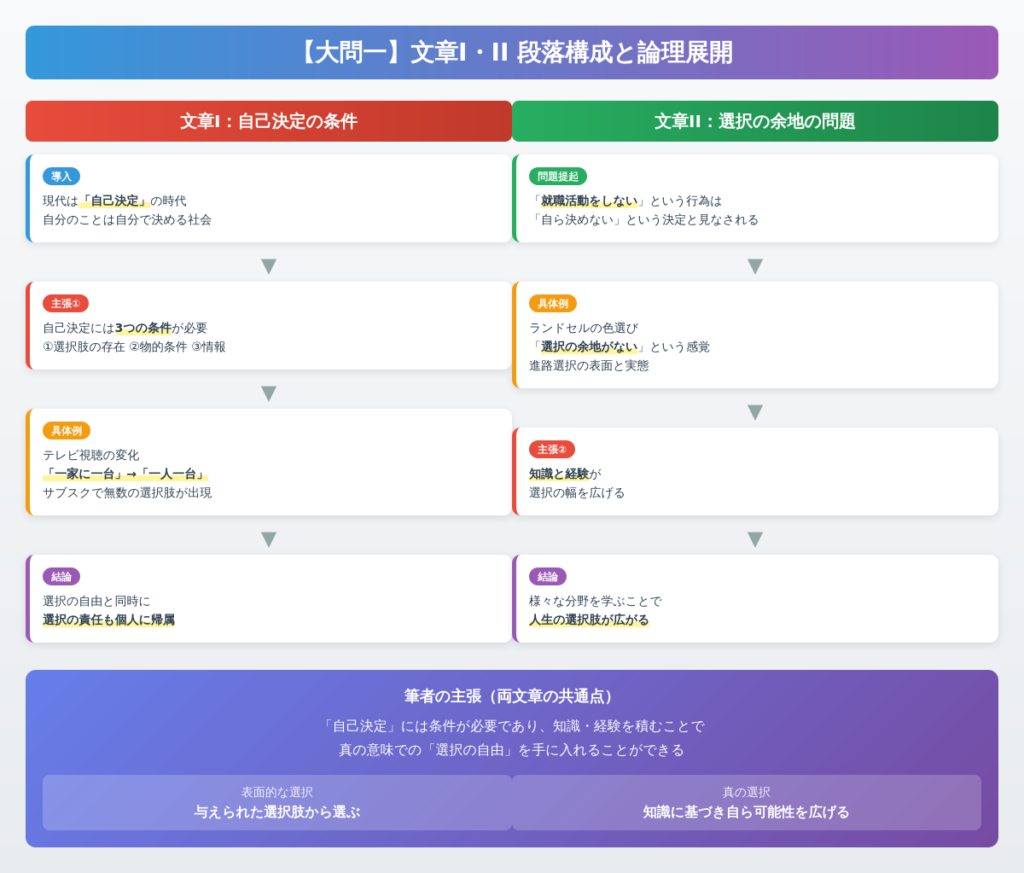The height and width of the screenshot is (873, 1024).
Task: Click the highlighted 就職活動をしない text
Action: tap(588, 200)
